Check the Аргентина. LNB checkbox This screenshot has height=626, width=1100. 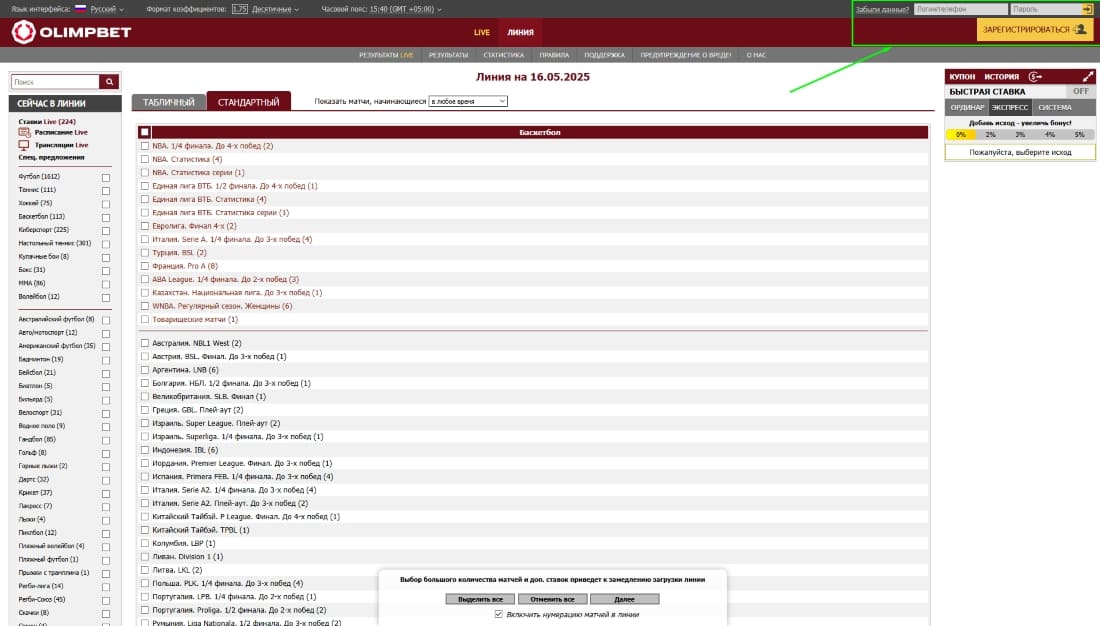coord(145,370)
